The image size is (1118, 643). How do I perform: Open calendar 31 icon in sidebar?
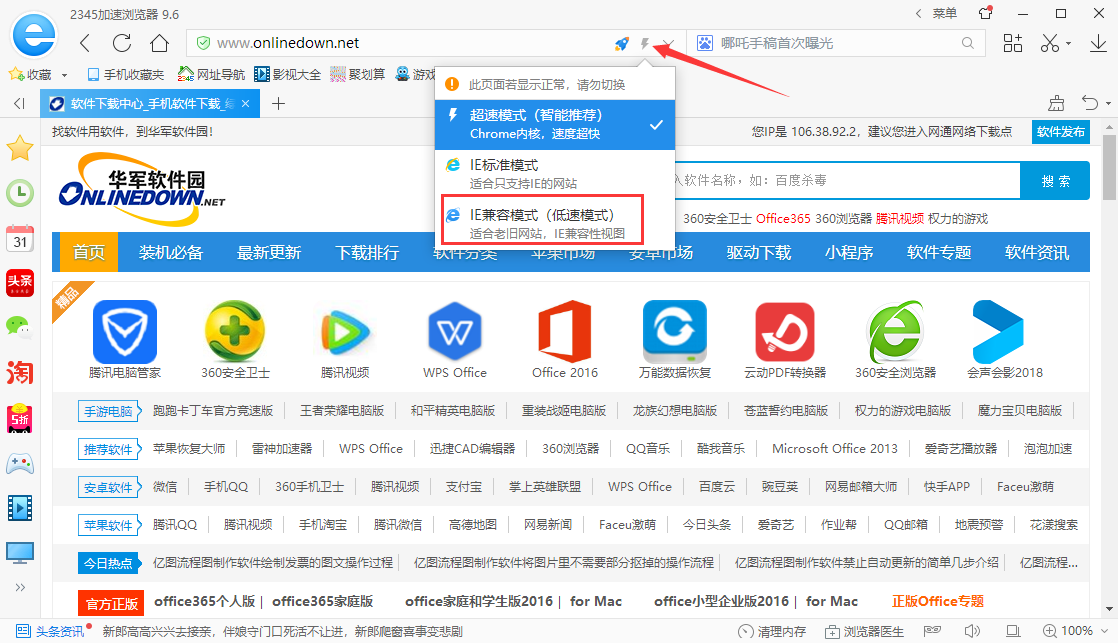pyautogui.click(x=20, y=237)
